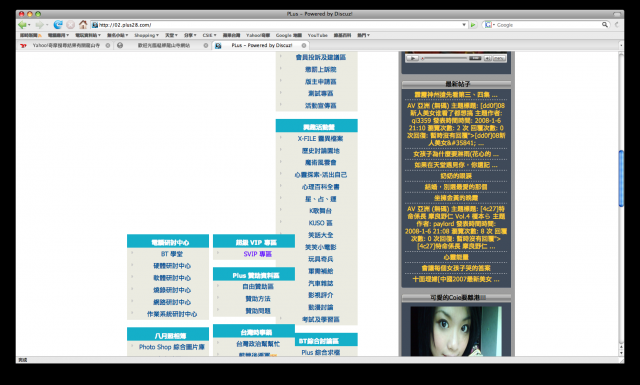The height and width of the screenshot is (385, 640).
Task: Open the home page via house icon
Action: pyautogui.click(x=83, y=24)
